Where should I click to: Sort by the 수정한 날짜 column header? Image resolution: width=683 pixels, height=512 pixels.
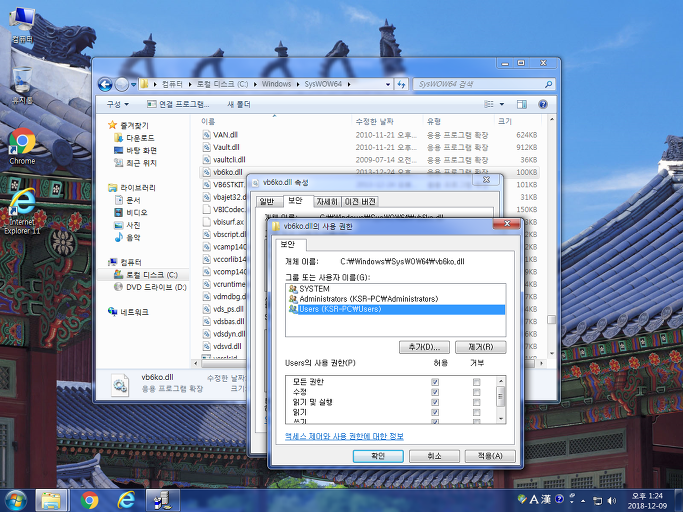click(x=386, y=121)
